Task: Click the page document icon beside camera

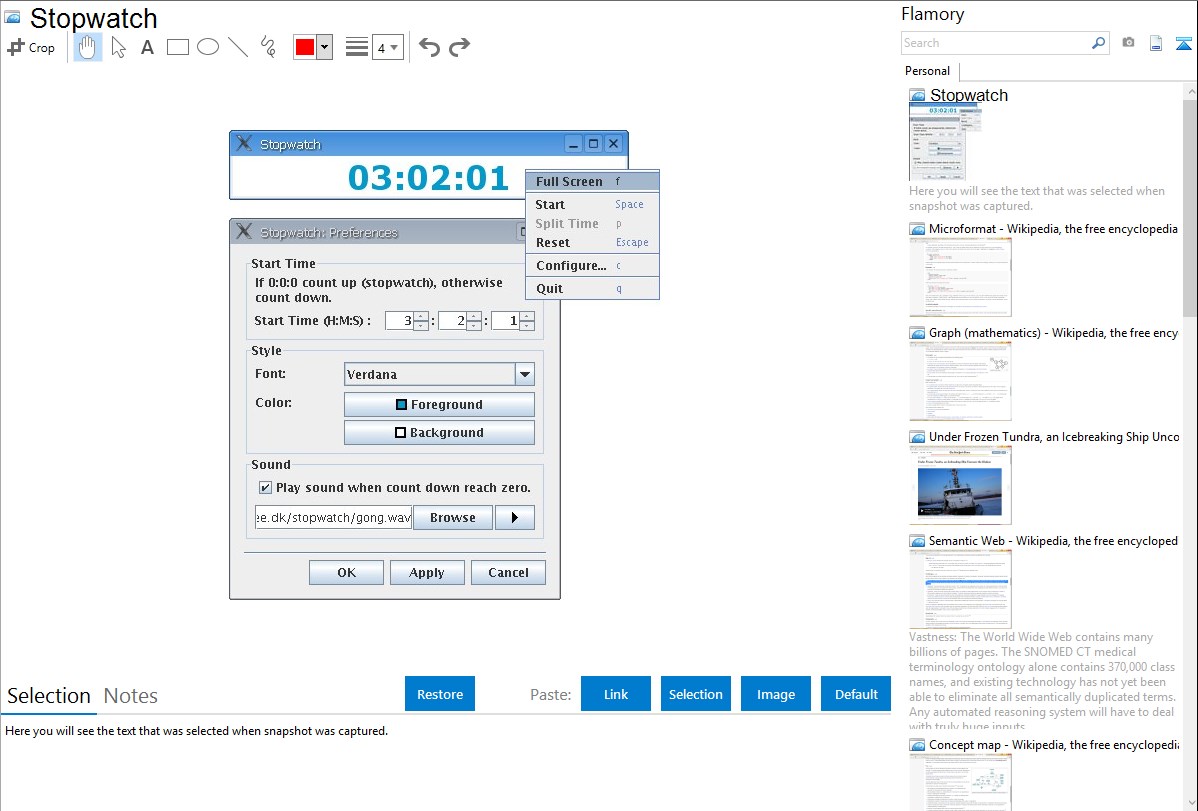Action: (x=1156, y=43)
